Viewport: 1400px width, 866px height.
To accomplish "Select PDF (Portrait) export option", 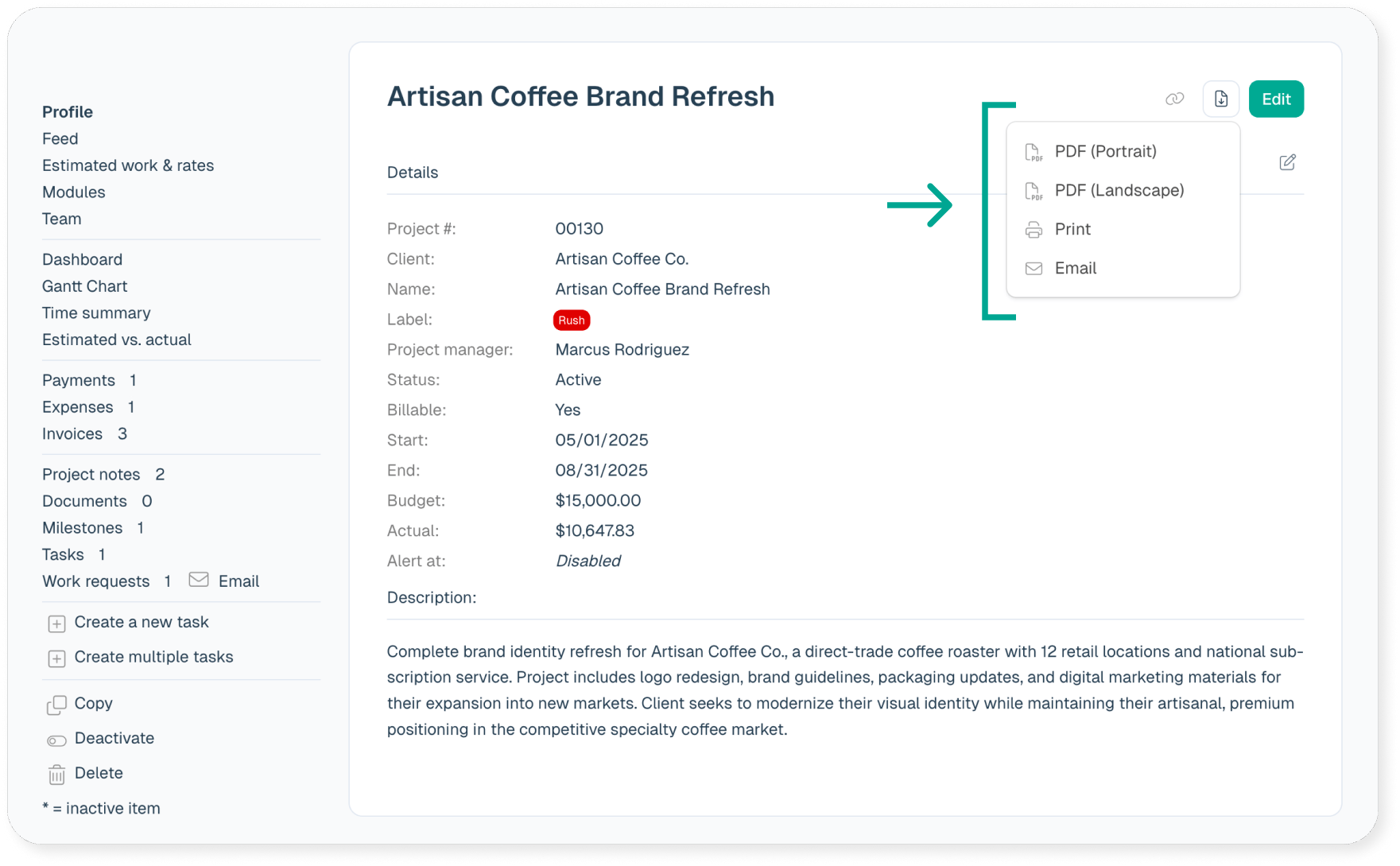I will point(1105,152).
